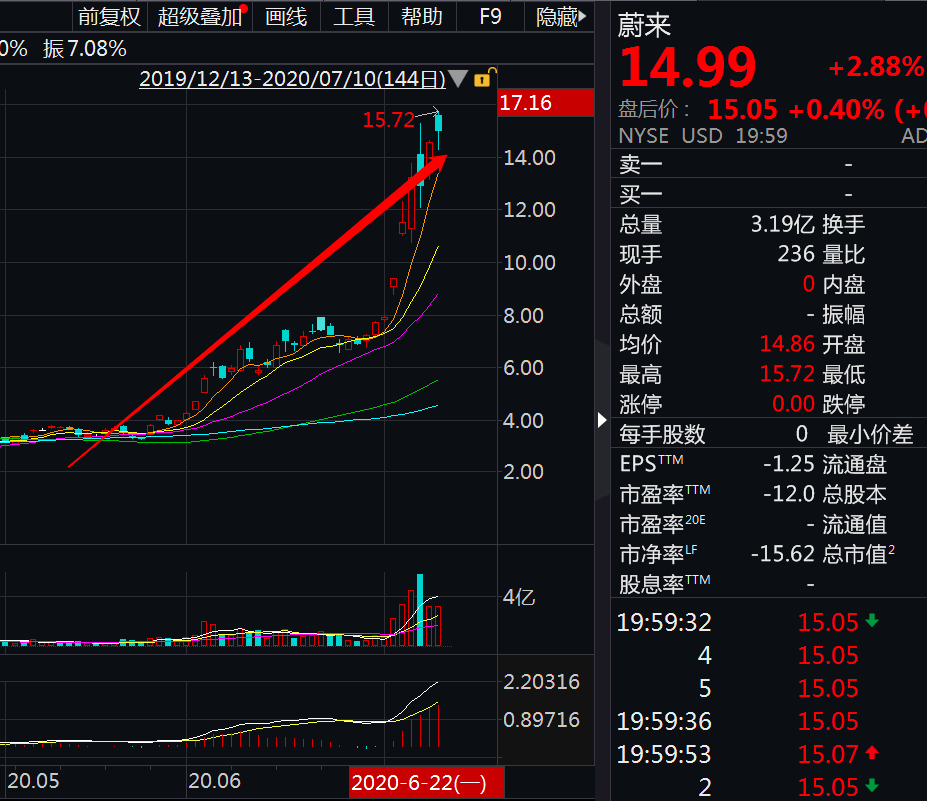Click the 总量 3.19亿 volume value
Viewport: 927px width, 801px height.
782,224
